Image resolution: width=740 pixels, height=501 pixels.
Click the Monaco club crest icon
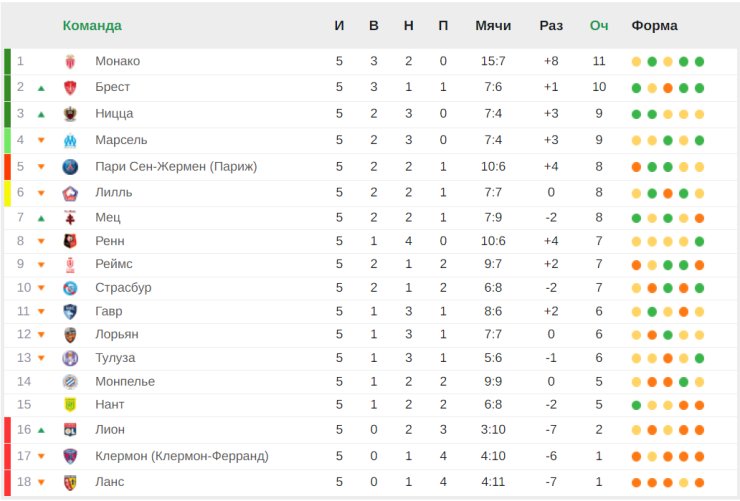(70, 61)
